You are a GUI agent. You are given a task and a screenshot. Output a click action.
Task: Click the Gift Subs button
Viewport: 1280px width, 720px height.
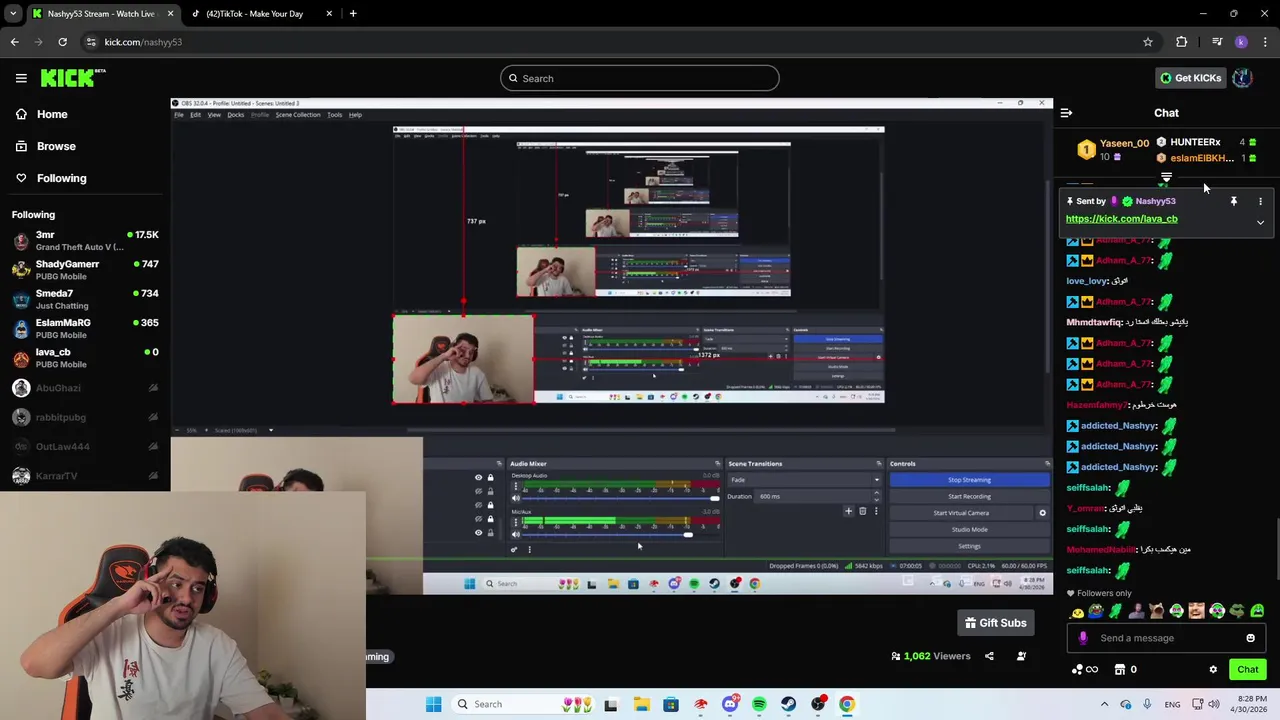[x=995, y=623]
